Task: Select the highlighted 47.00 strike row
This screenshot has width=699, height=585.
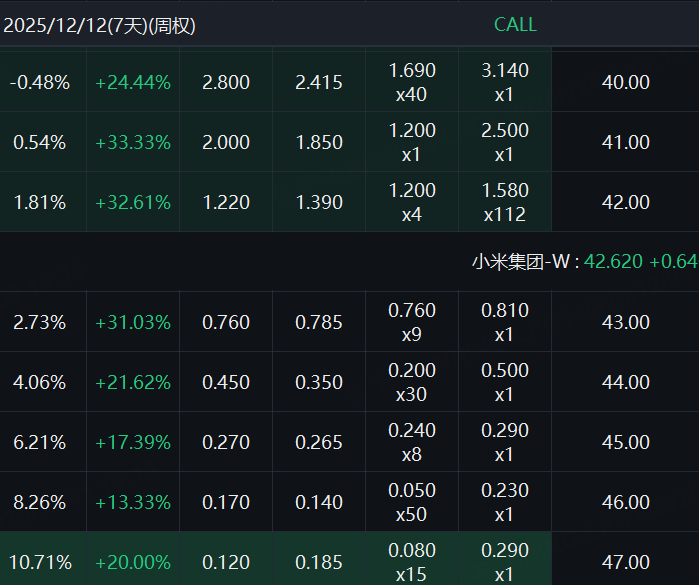Action: pos(626,562)
